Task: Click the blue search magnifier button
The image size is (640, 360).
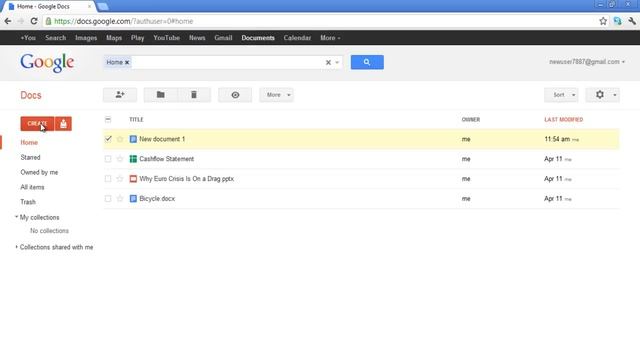Action: click(x=367, y=62)
